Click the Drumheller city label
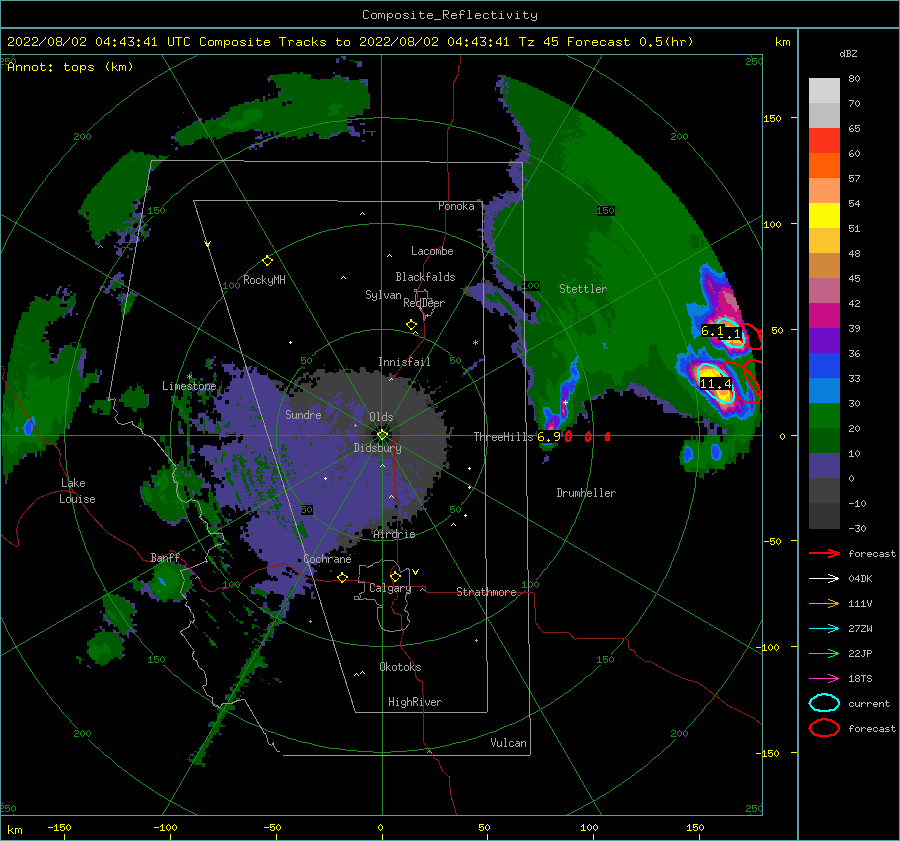 tap(586, 493)
